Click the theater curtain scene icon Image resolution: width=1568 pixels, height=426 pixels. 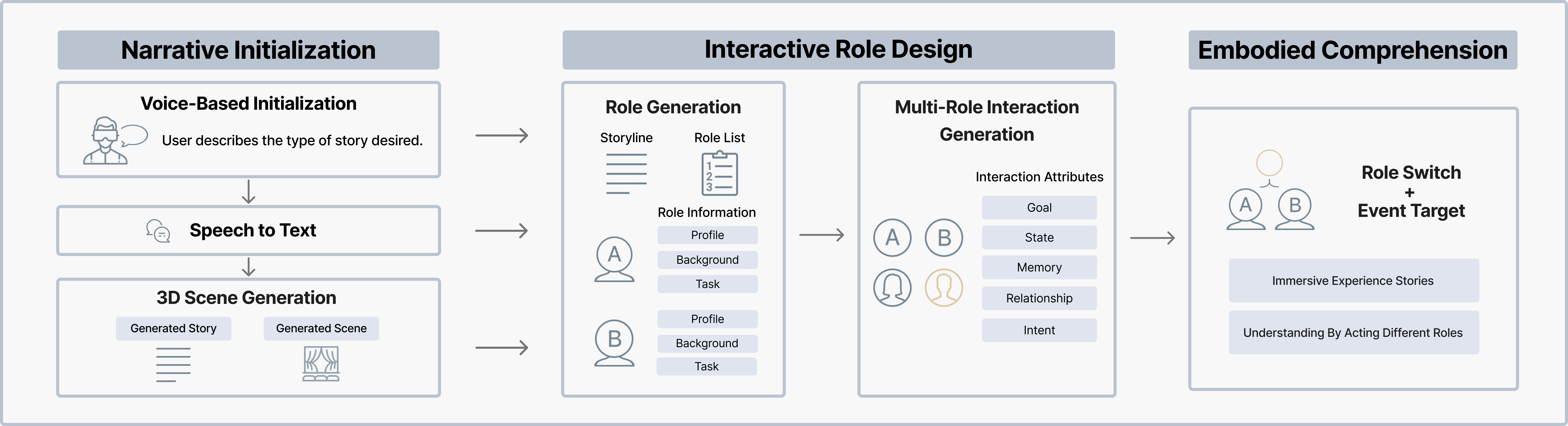[x=321, y=363]
